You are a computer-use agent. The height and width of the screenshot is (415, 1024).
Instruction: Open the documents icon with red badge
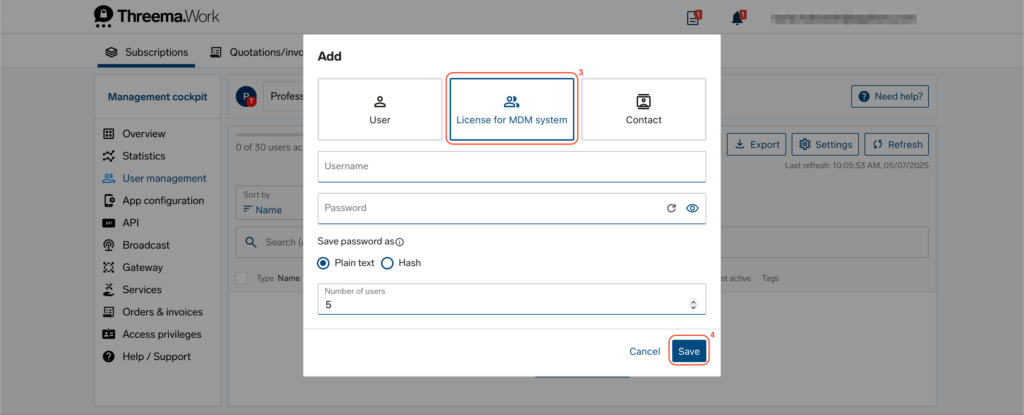[x=693, y=18]
